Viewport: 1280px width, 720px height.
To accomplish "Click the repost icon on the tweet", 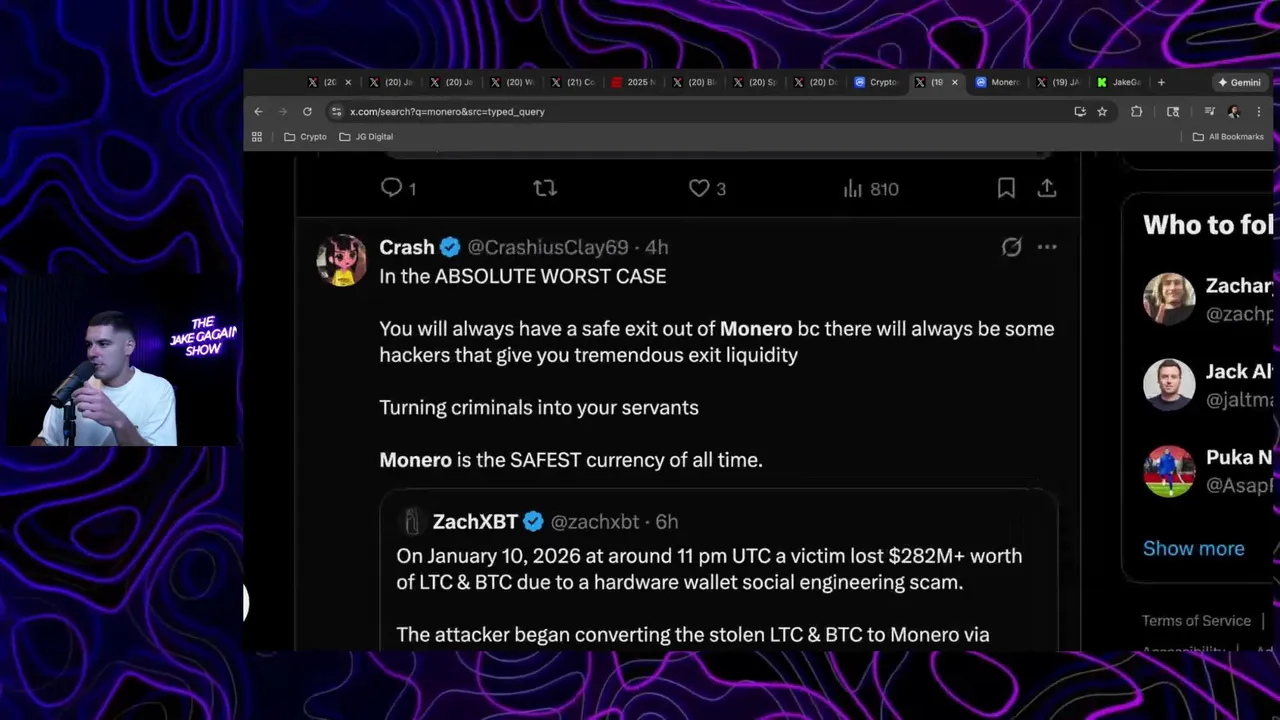I will [545, 188].
